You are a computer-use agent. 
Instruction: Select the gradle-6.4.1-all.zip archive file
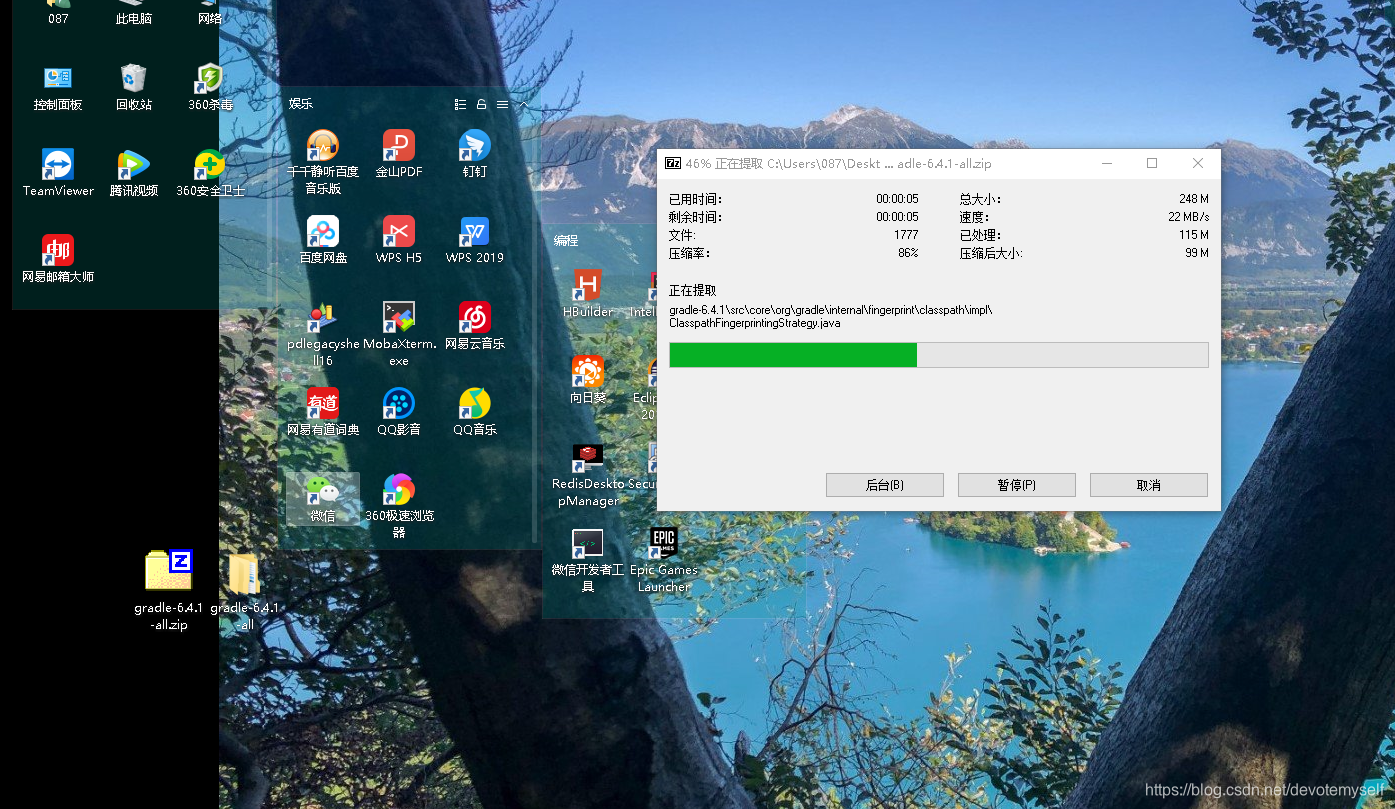[x=169, y=590]
